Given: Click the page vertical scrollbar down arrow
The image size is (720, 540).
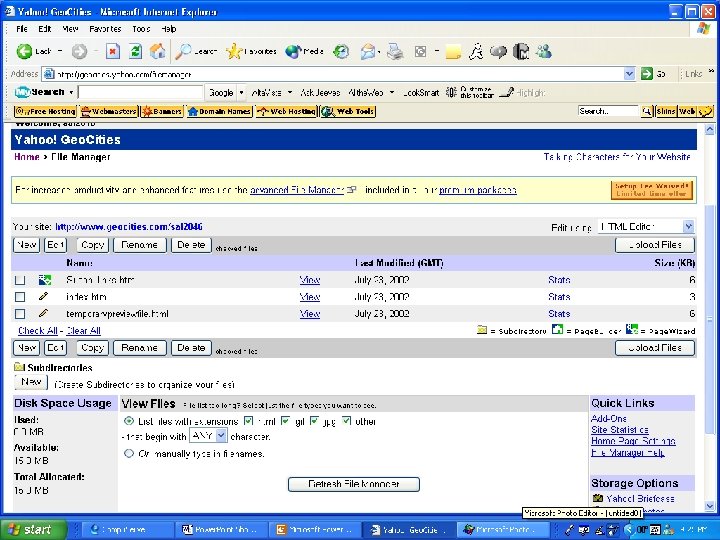Looking at the screenshot, I should click(x=710, y=506).
